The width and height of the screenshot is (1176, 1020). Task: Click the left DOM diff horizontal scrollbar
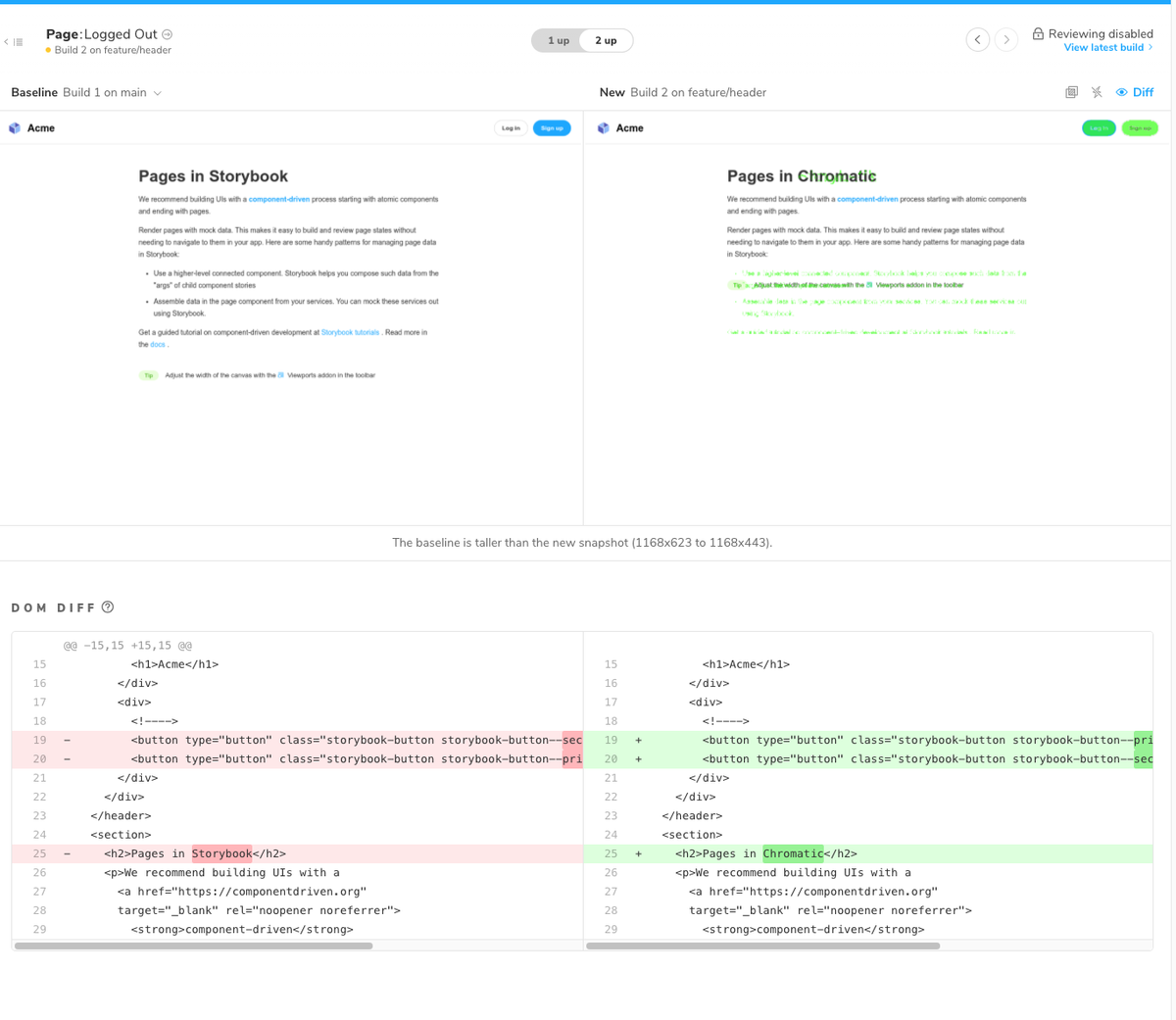[x=193, y=947]
